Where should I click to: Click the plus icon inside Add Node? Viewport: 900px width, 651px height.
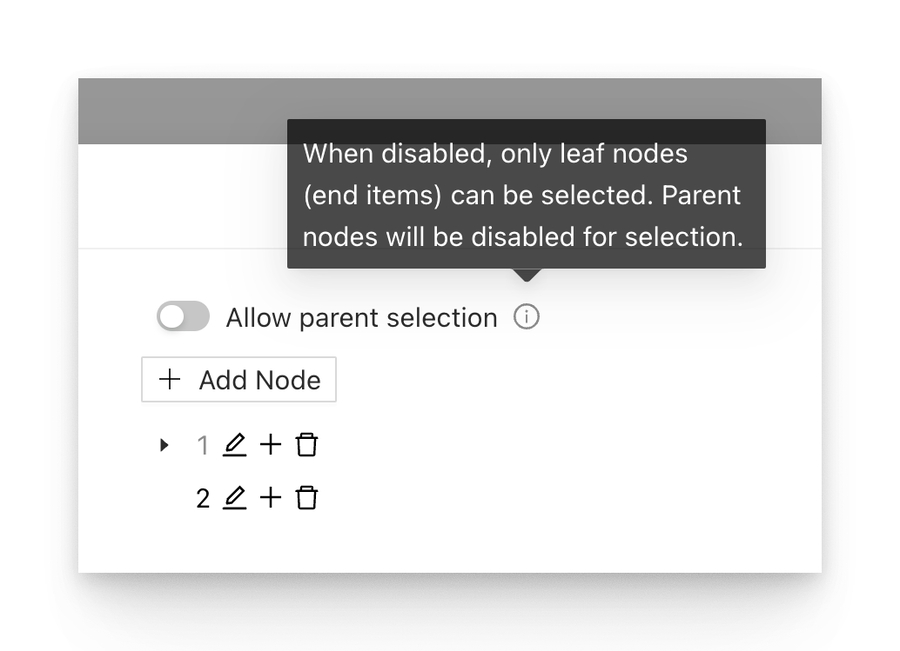coord(170,380)
